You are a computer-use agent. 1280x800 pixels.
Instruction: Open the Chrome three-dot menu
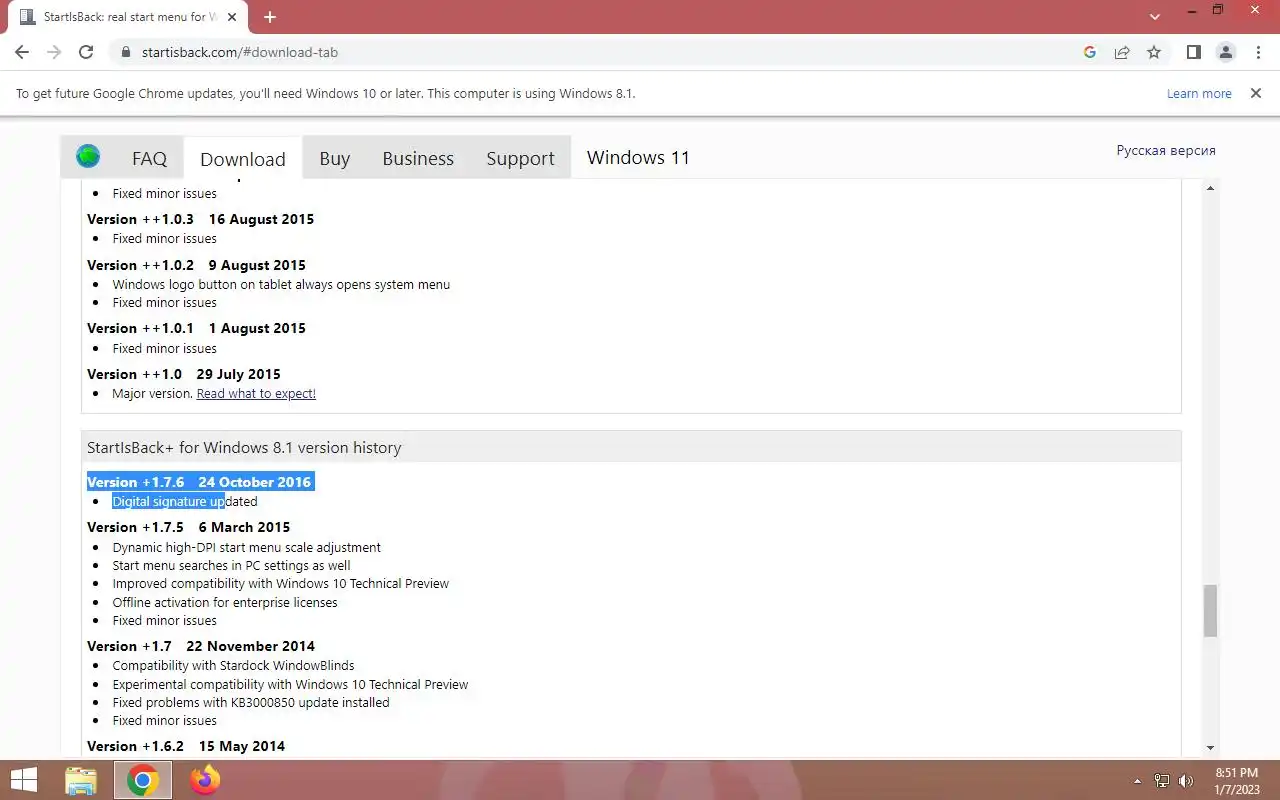(x=1257, y=52)
